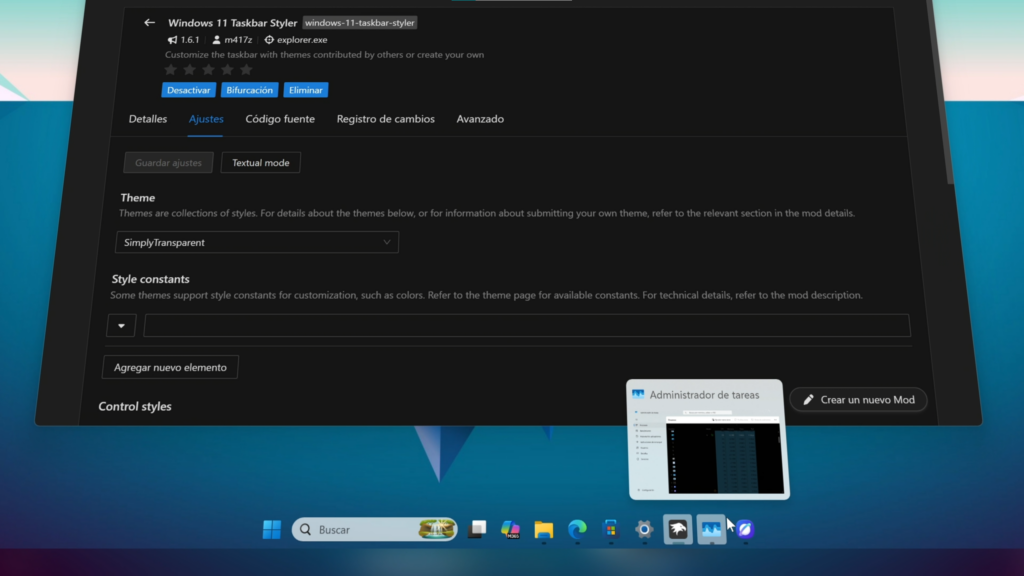This screenshot has height=576, width=1024.
Task: Click the version 1.6.1 label
Action: (x=190, y=40)
